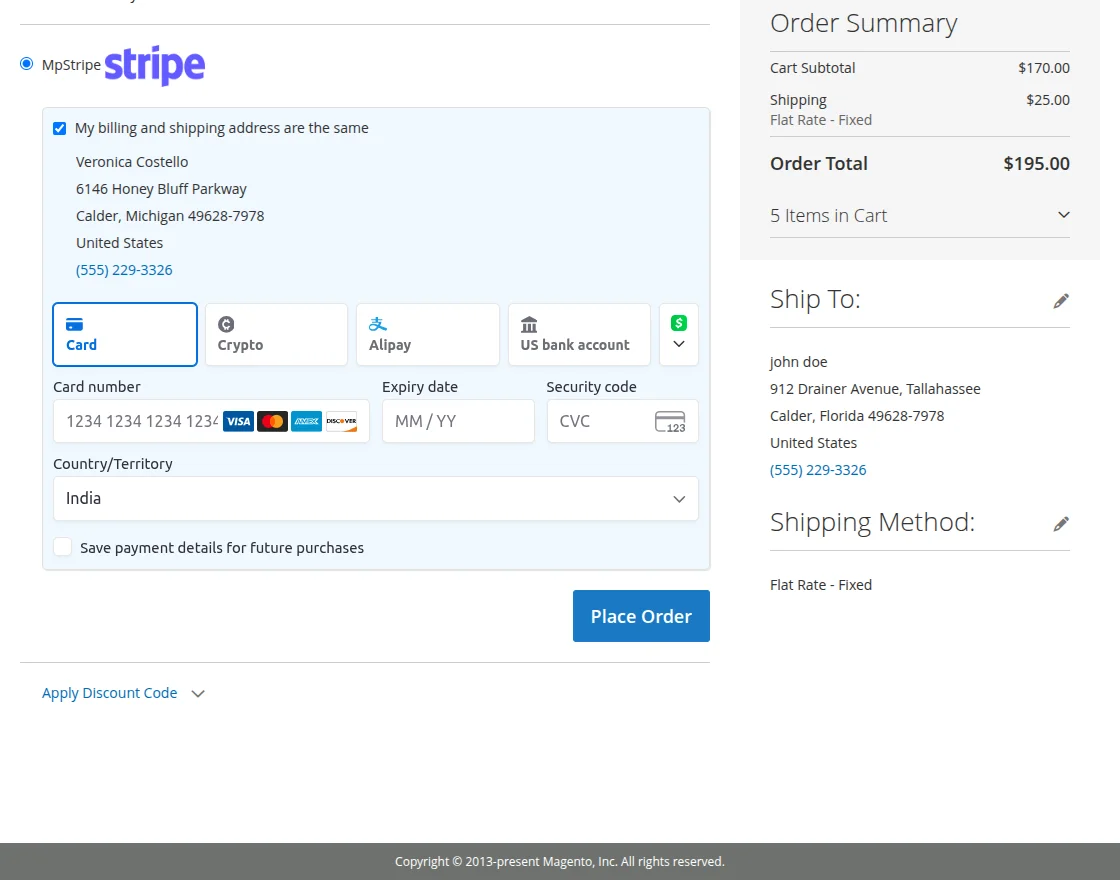Viewport: 1120px width, 880px height.
Task: Pick the US bank account option
Action: (578, 334)
